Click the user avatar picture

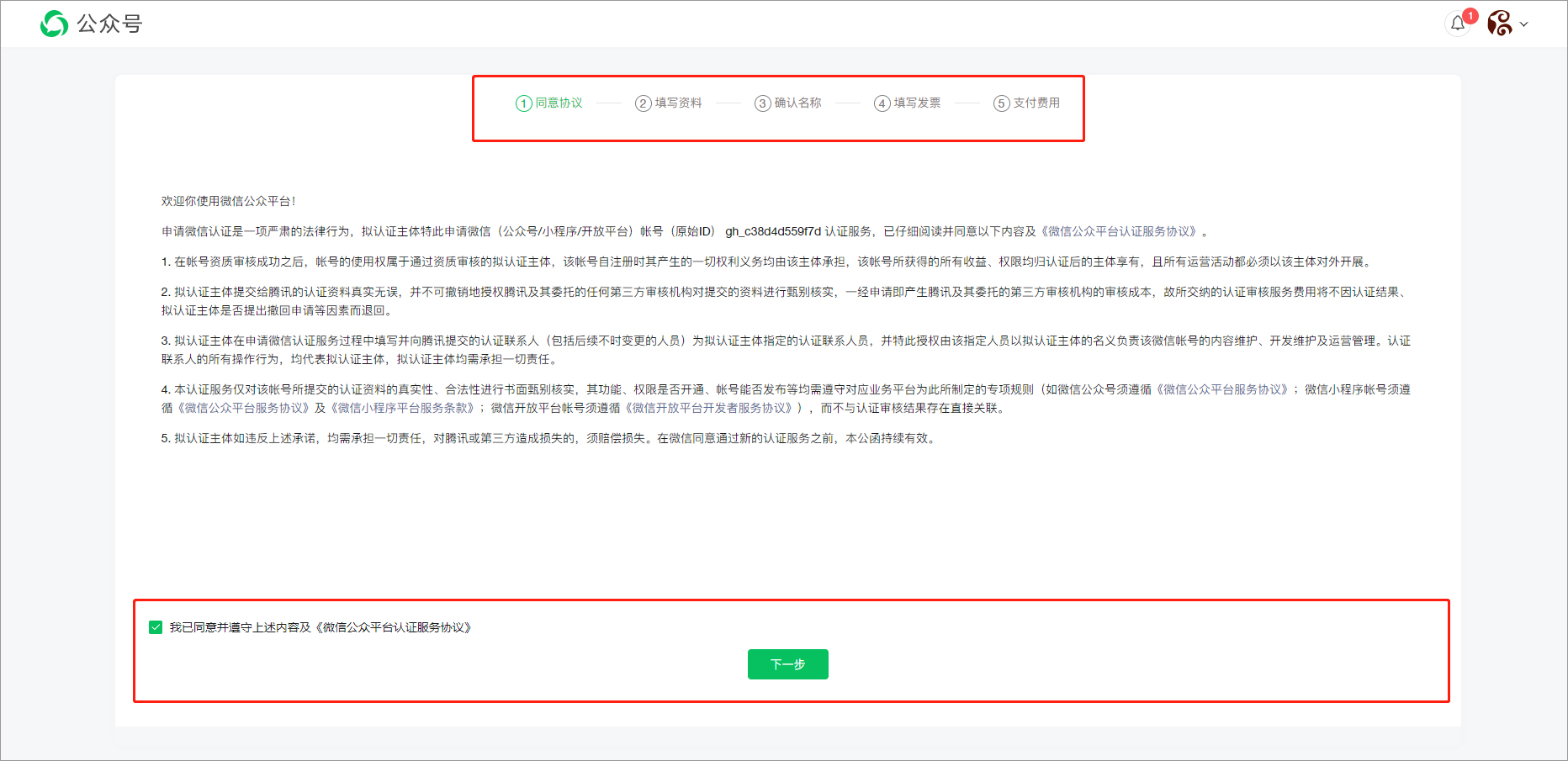(x=1499, y=24)
